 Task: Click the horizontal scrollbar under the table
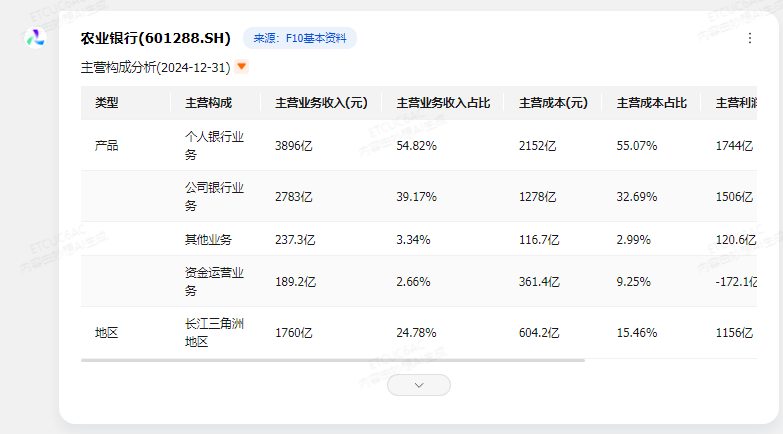333,360
